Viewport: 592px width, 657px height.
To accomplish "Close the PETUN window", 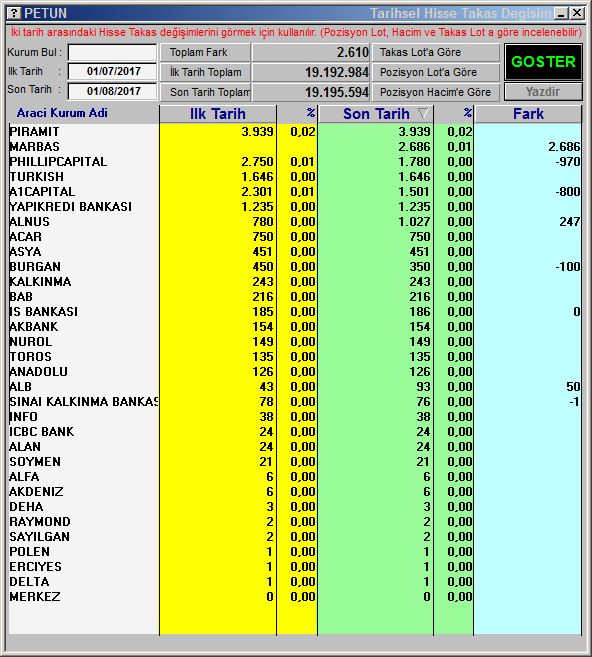I will 577,13.
